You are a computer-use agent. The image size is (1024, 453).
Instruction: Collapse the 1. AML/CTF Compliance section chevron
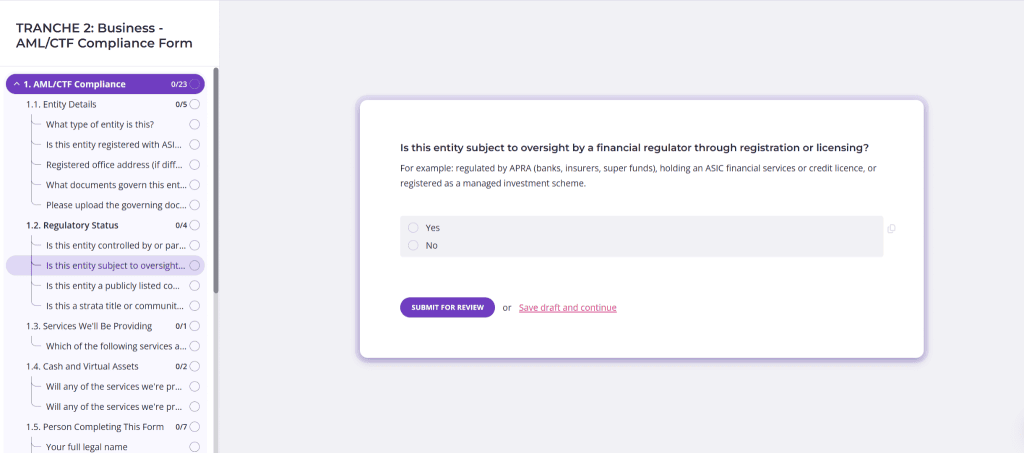(16, 84)
